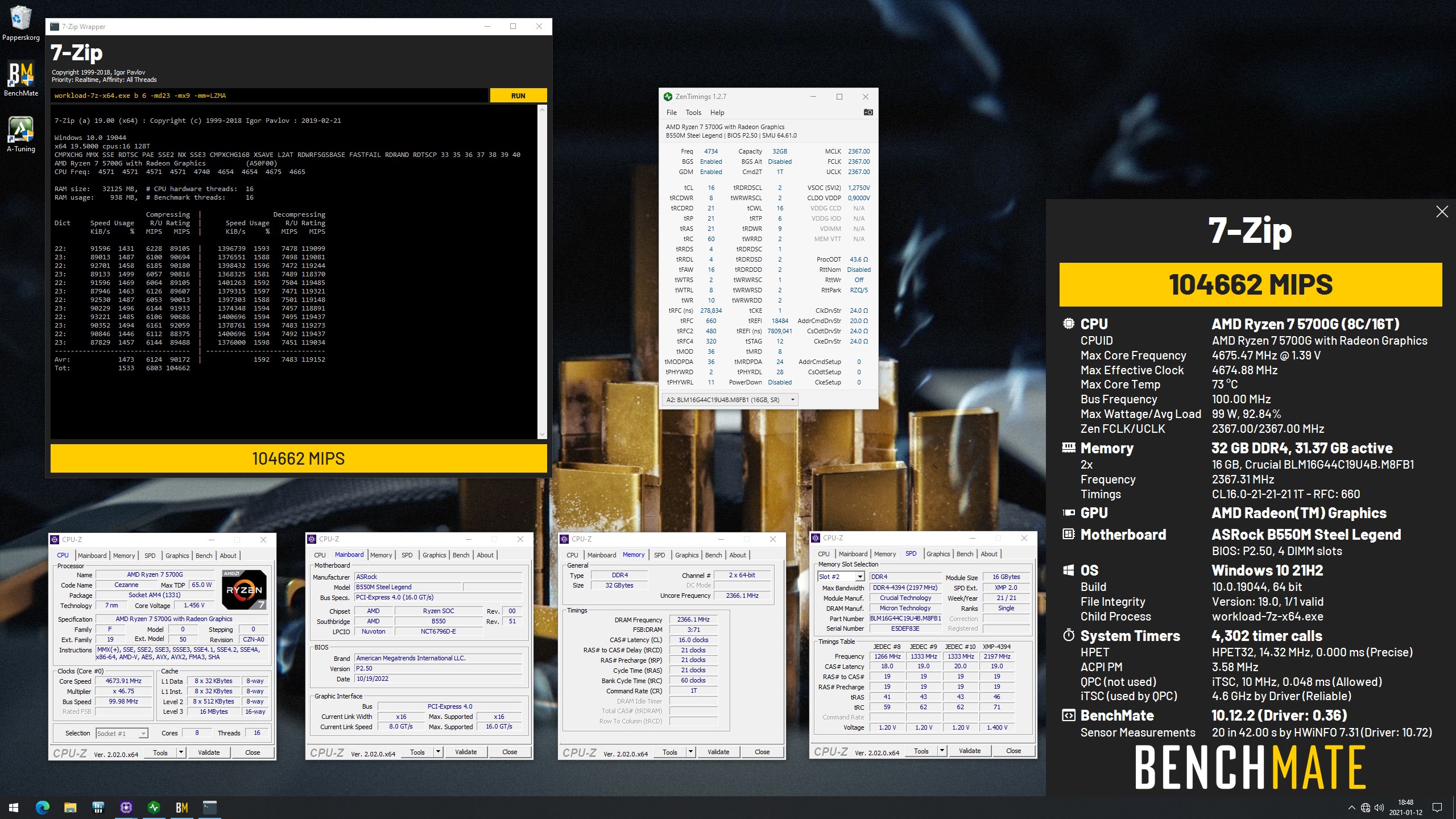Open the A-Tuning desktop shortcut

click(21, 134)
